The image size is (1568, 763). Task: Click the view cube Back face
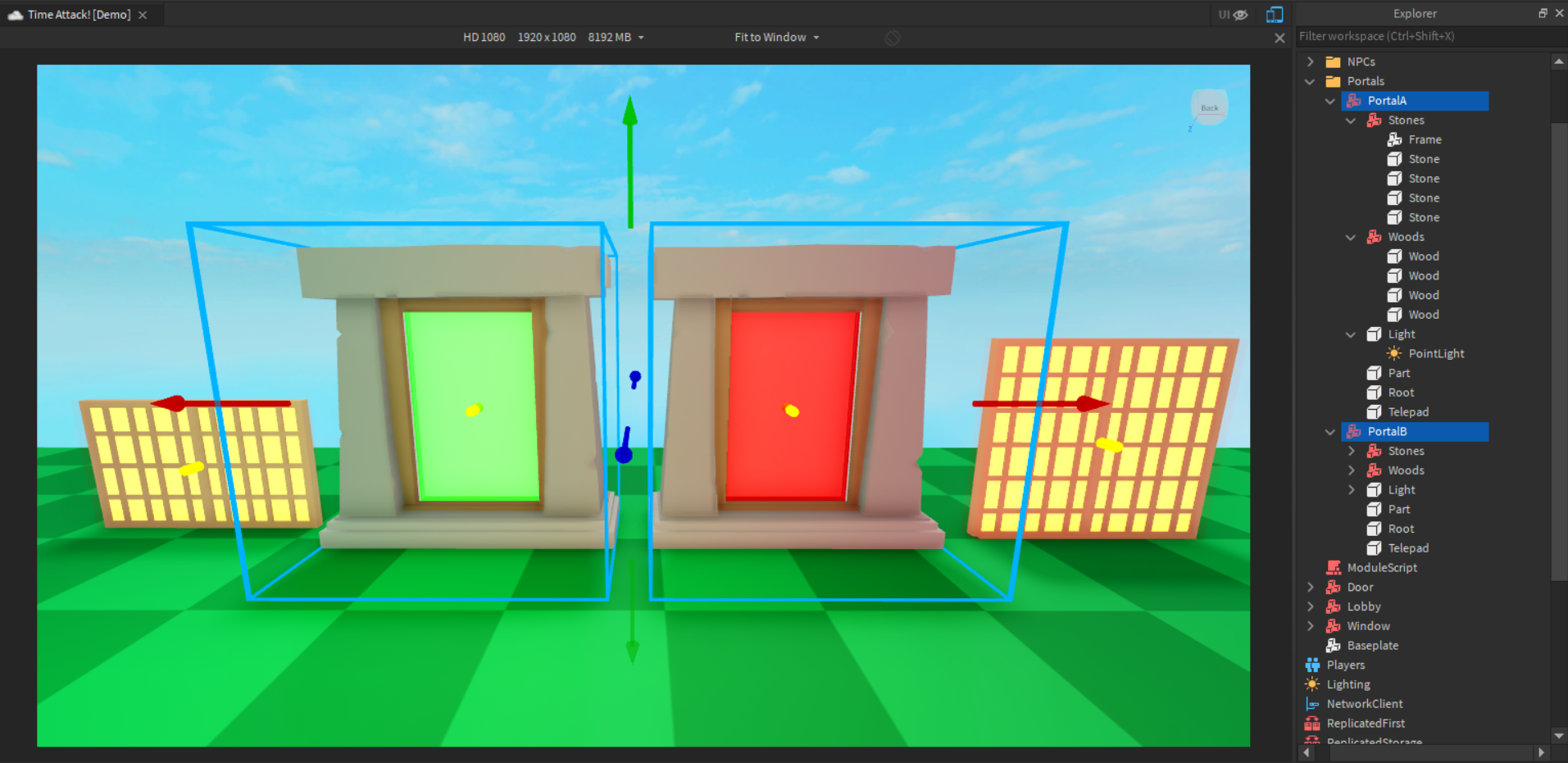(1209, 107)
